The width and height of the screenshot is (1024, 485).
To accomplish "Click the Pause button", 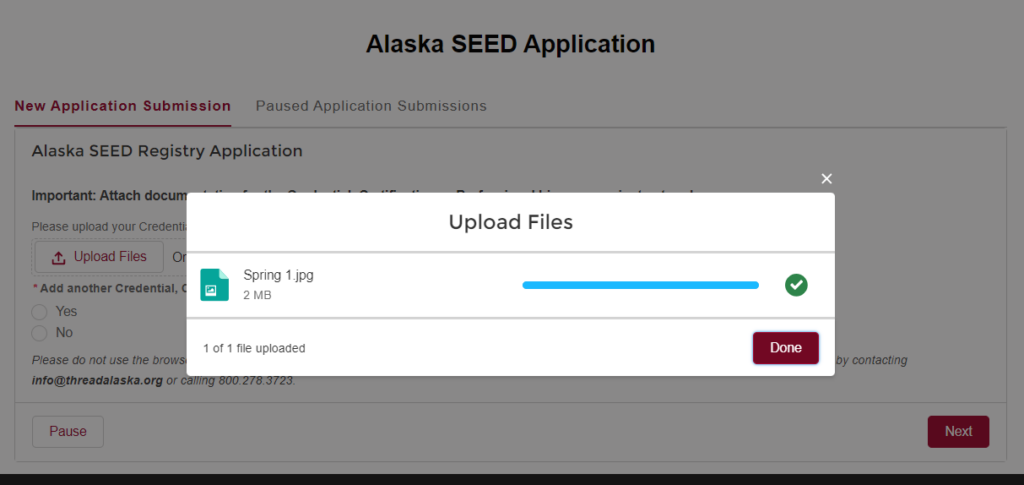I will tap(68, 431).
